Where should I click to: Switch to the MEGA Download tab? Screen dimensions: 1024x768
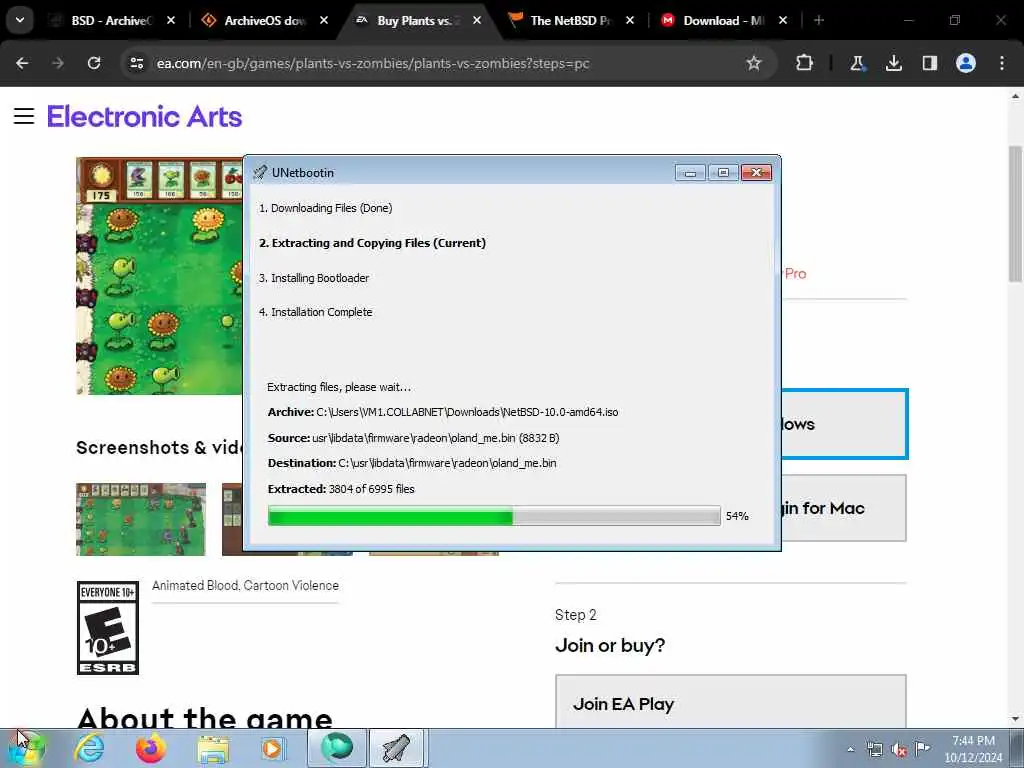(x=724, y=21)
